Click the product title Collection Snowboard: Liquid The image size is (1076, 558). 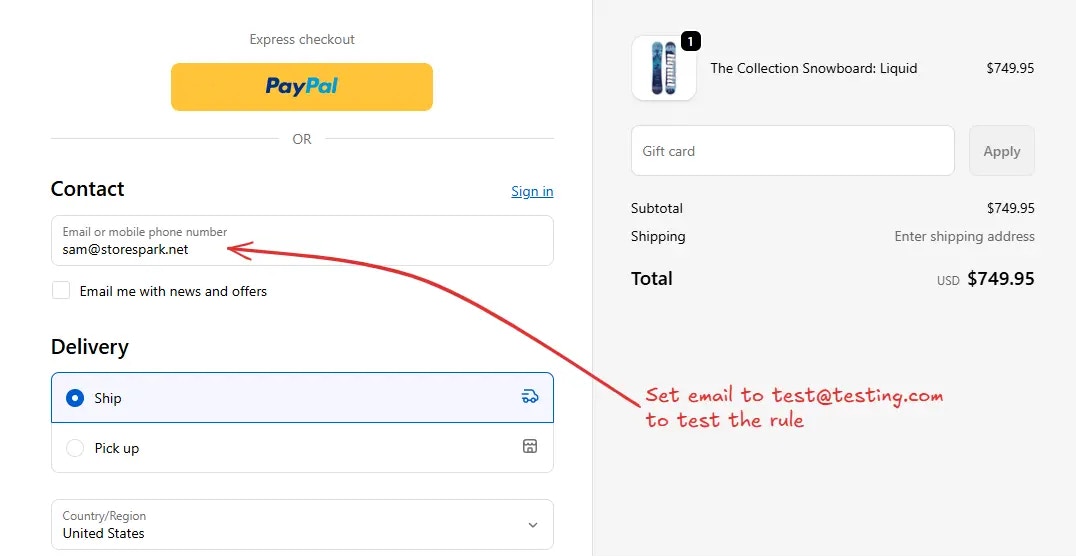point(813,68)
